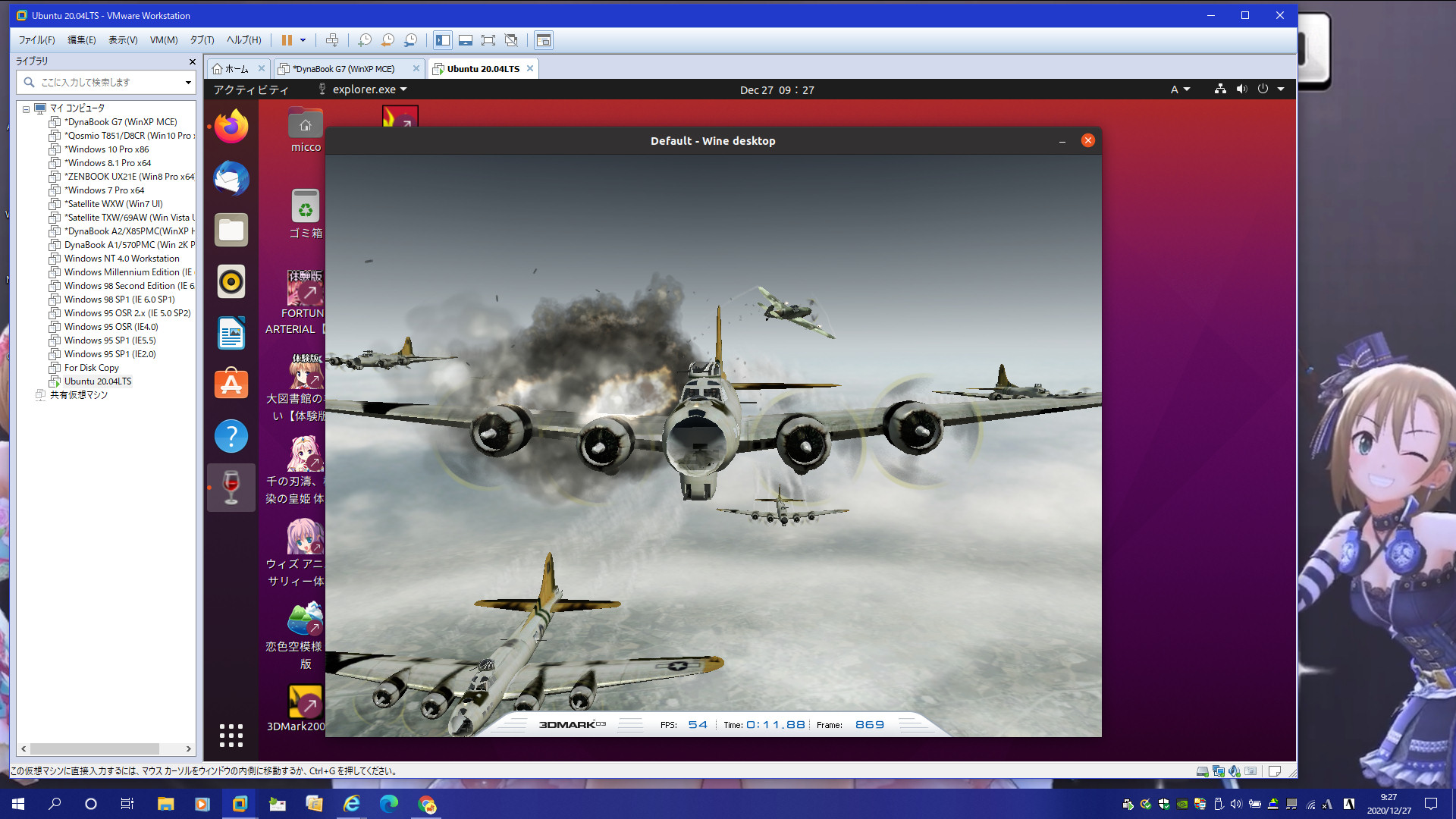1456x819 pixels.
Task: Toggle console view button in toolbar
Action: pyautogui.click(x=544, y=40)
